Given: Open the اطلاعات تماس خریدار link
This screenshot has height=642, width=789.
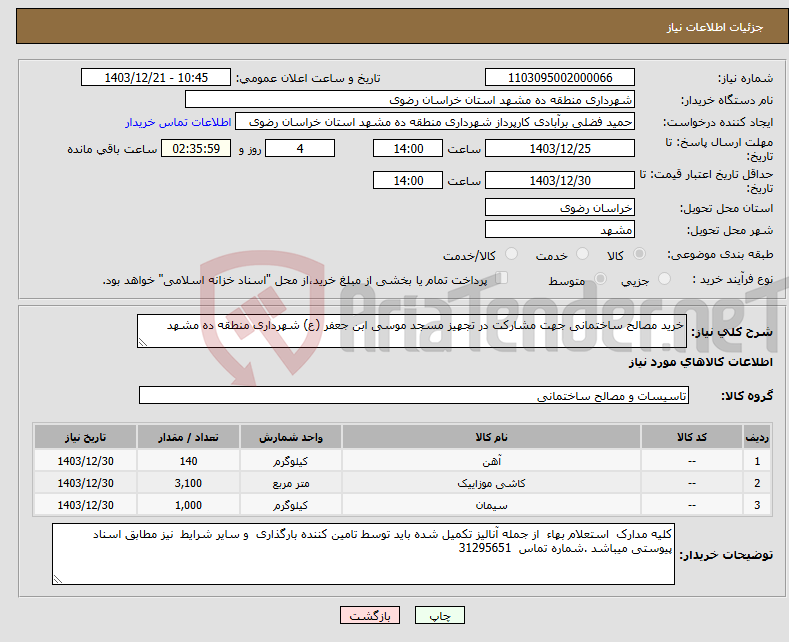Looking at the screenshot, I should 178,122.
